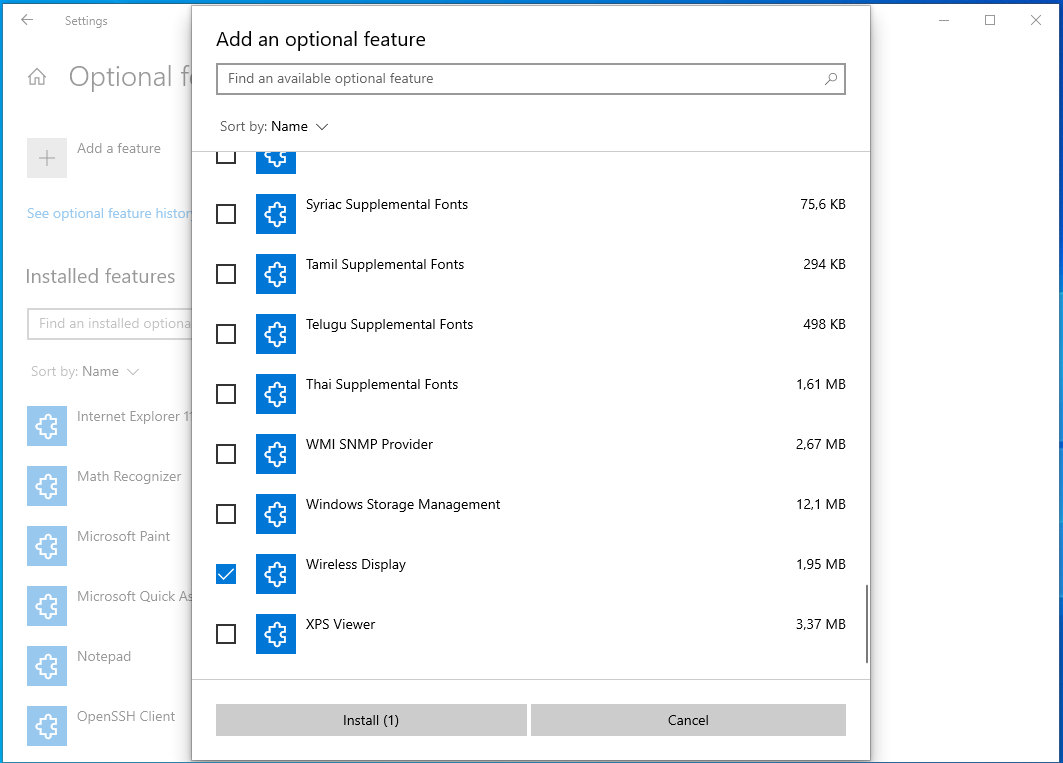Check the Thai Supplemental Fonts checkbox
1063x763 pixels.
pos(226,394)
